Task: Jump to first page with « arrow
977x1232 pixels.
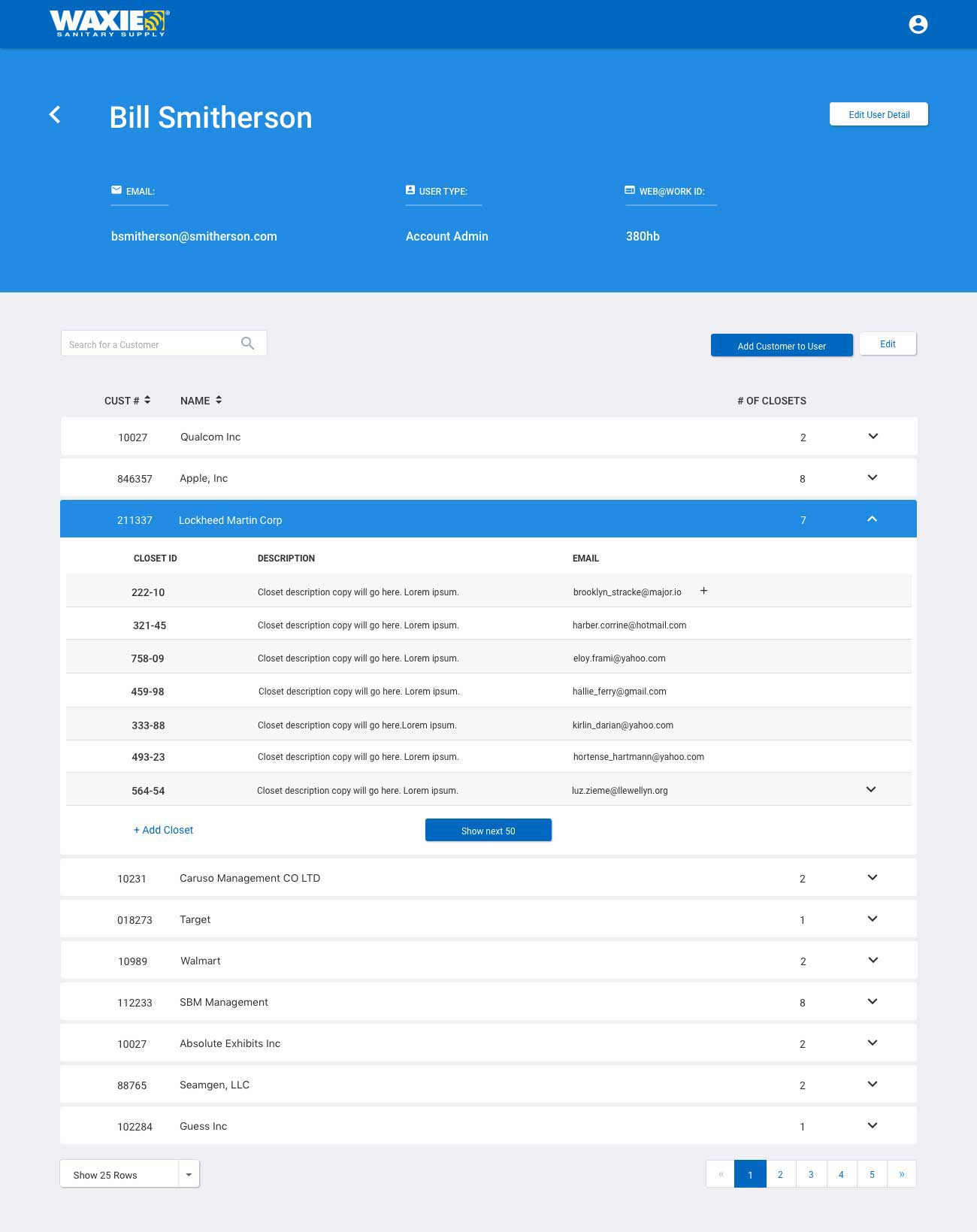Action: click(x=721, y=1174)
